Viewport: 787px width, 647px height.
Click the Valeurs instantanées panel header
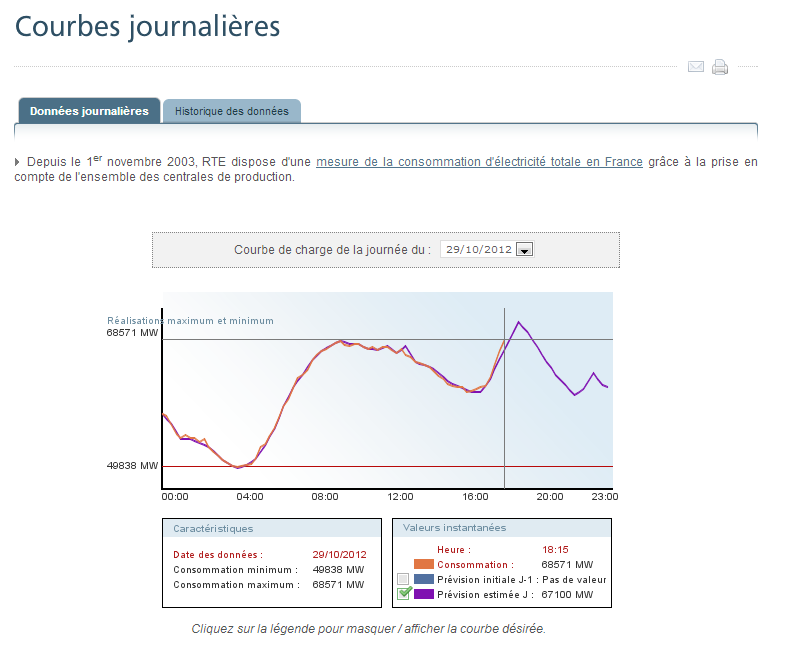point(502,528)
